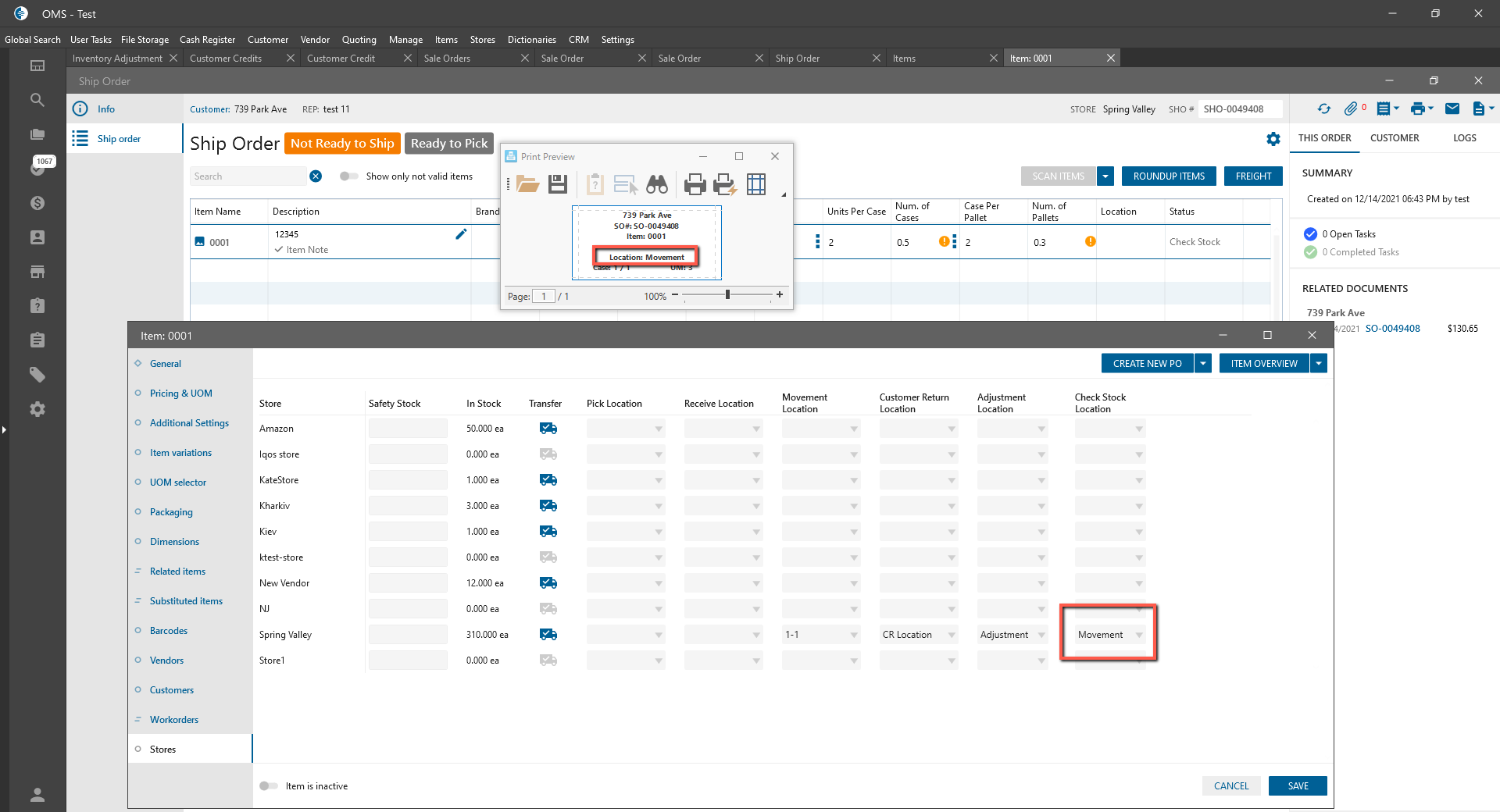Toggle Show only not valid items
Screen dimensions: 1500x812
(348, 176)
